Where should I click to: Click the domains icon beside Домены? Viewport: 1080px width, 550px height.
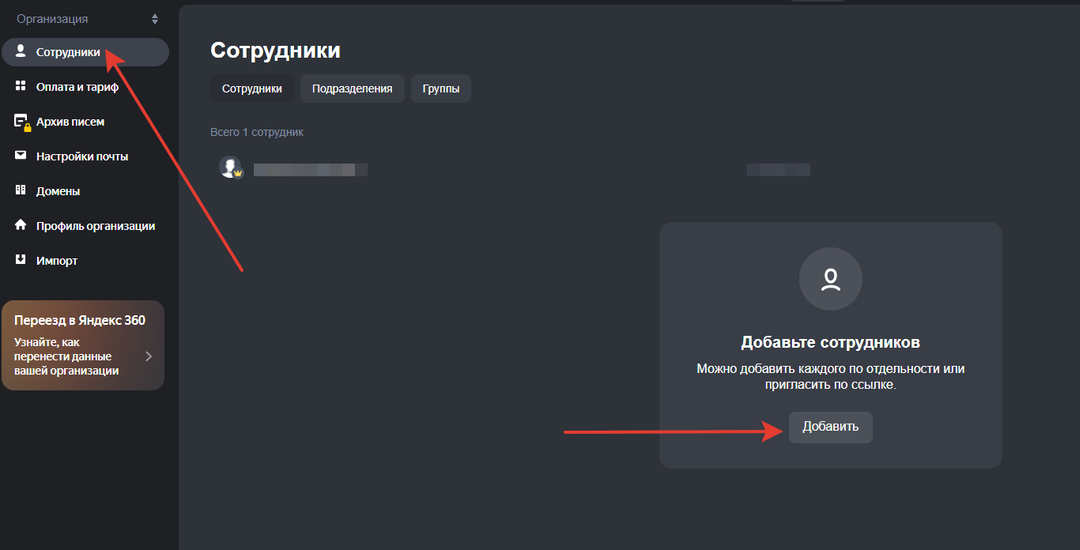coord(21,190)
